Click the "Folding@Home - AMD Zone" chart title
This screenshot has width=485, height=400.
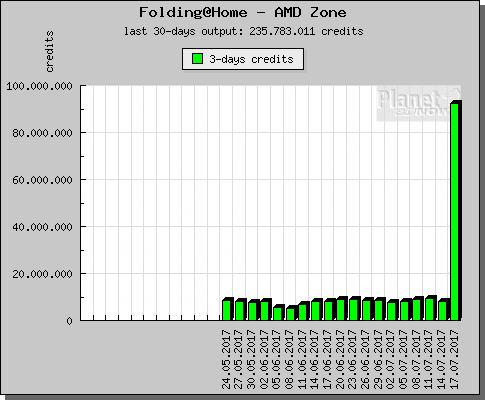click(x=243, y=13)
